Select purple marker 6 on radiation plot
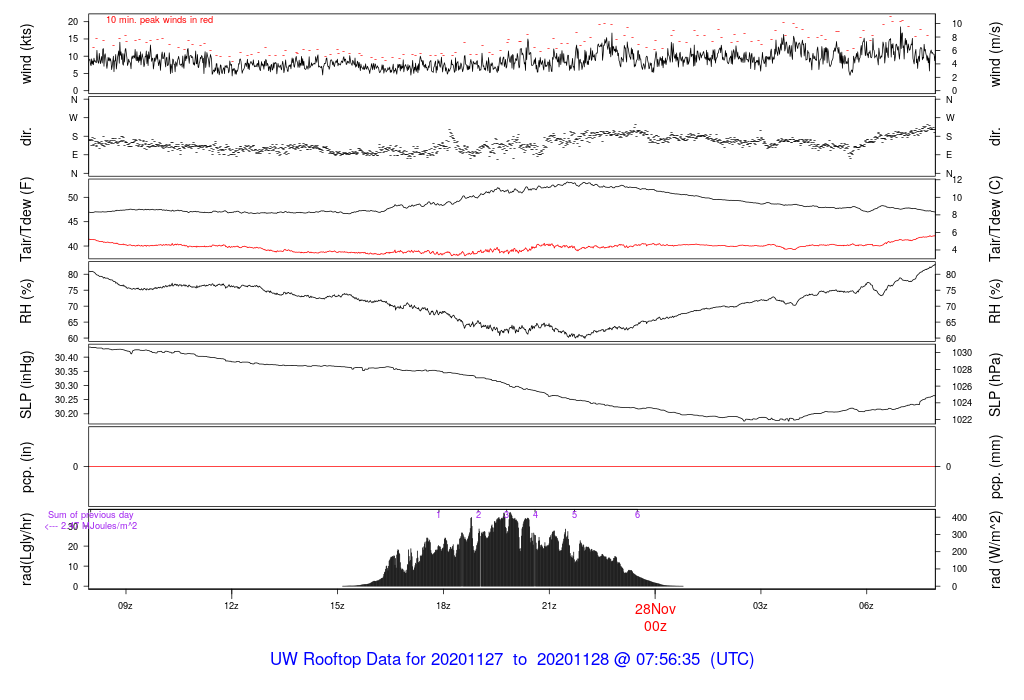 (637, 515)
